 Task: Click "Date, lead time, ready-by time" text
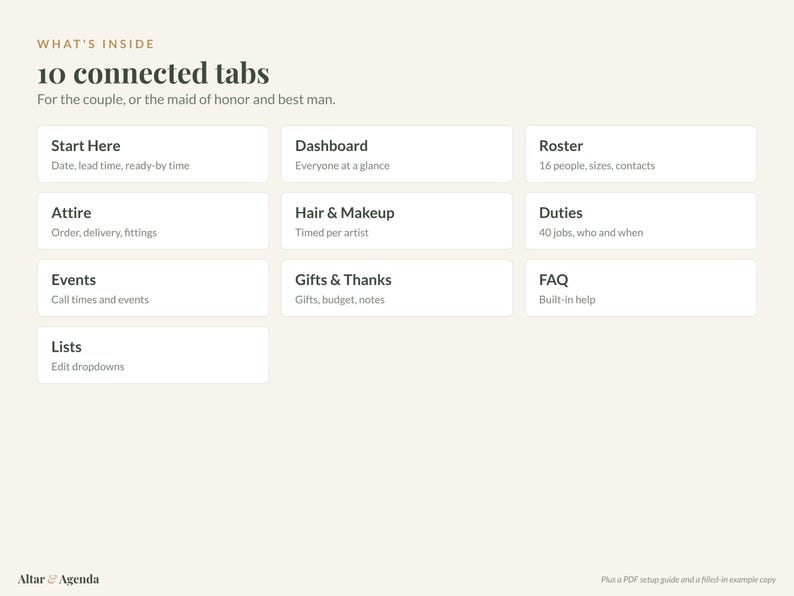click(x=120, y=166)
